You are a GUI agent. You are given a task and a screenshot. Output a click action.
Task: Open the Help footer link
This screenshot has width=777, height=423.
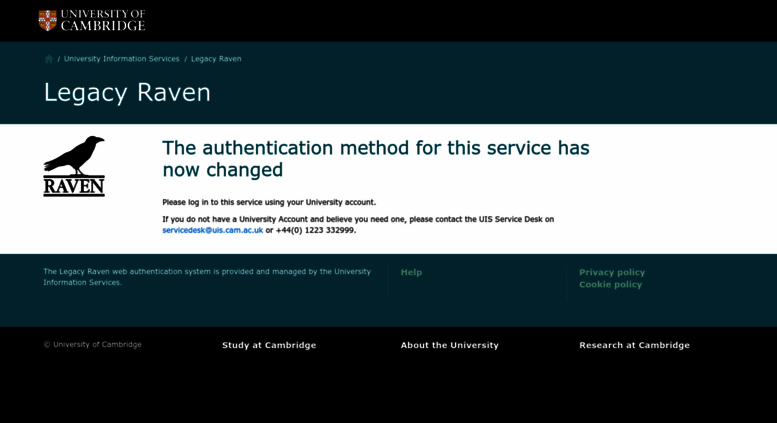pyautogui.click(x=411, y=272)
